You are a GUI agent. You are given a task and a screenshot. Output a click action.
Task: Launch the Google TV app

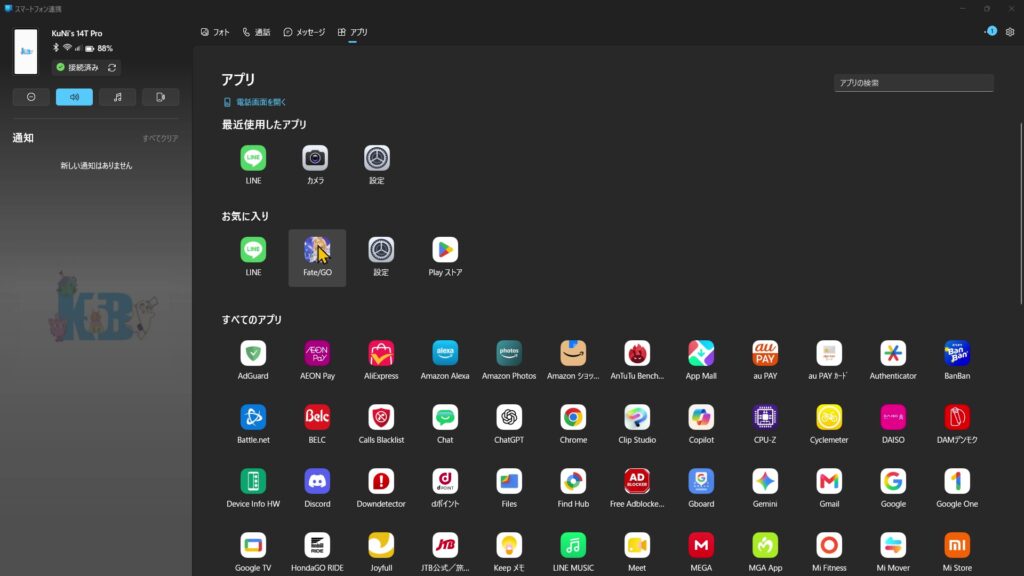pyautogui.click(x=253, y=545)
